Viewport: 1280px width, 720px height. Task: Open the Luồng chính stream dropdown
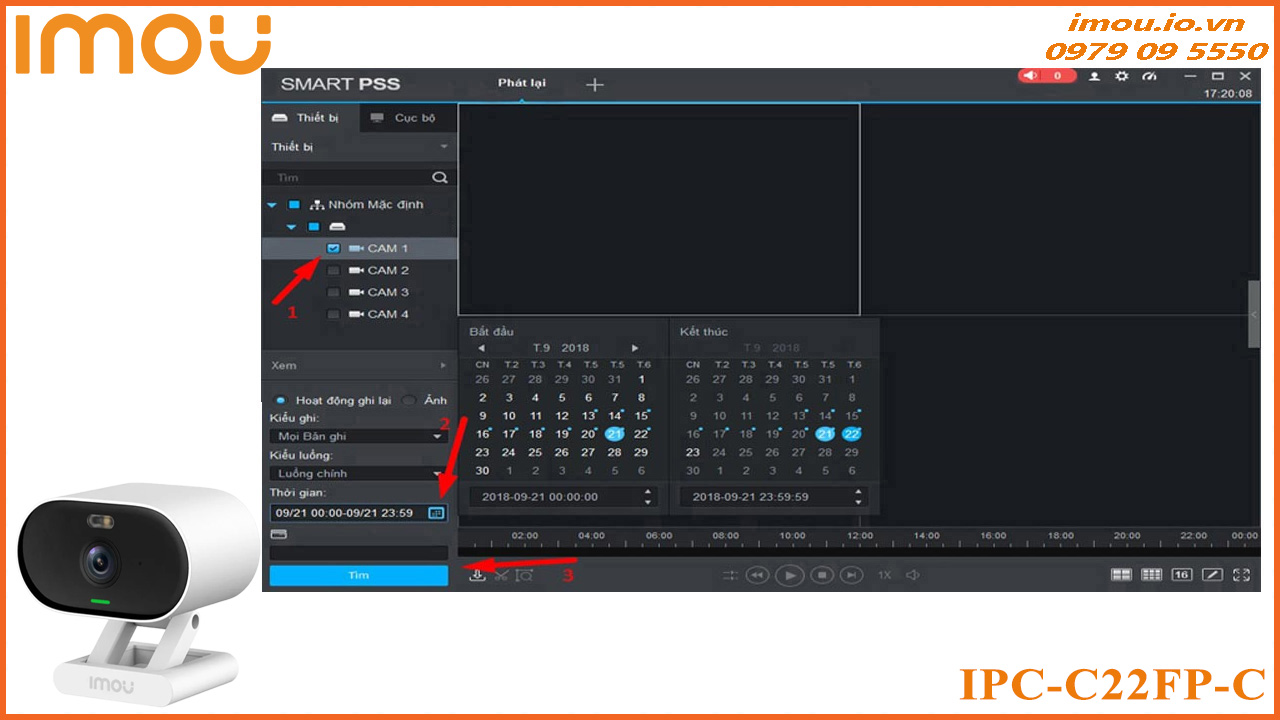click(x=358, y=473)
